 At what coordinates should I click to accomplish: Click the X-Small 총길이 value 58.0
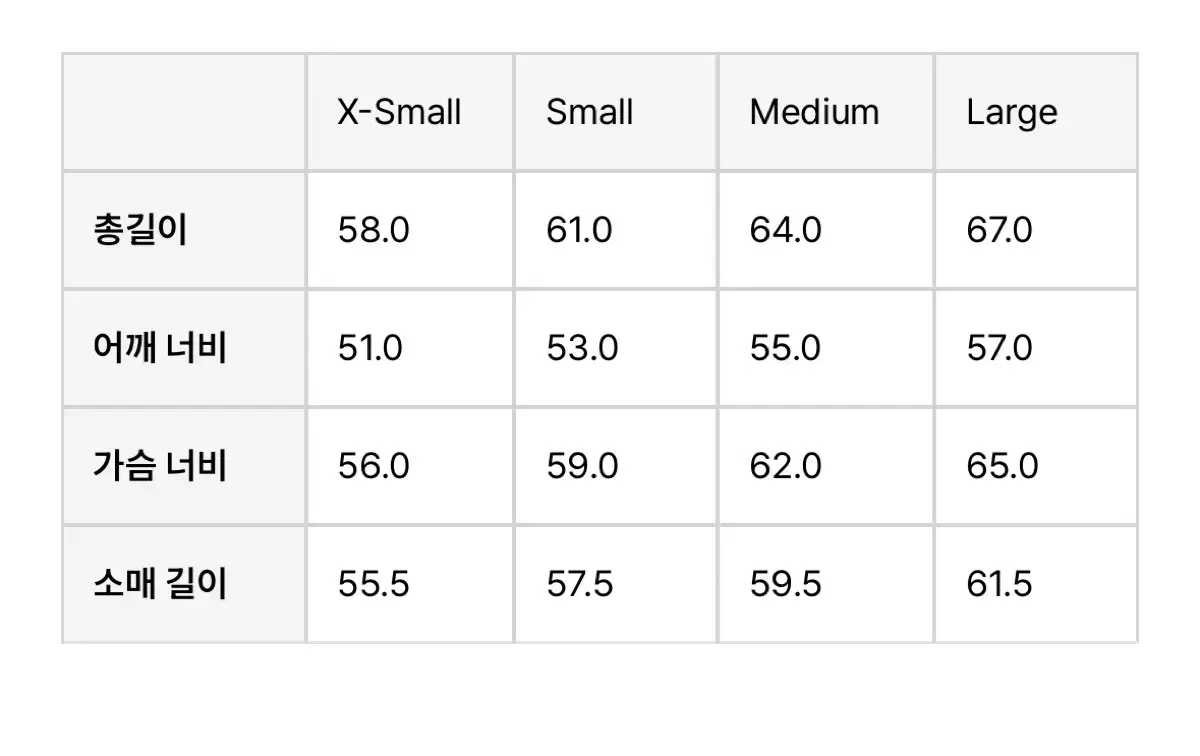pyautogui.click(x=373, y=231)
